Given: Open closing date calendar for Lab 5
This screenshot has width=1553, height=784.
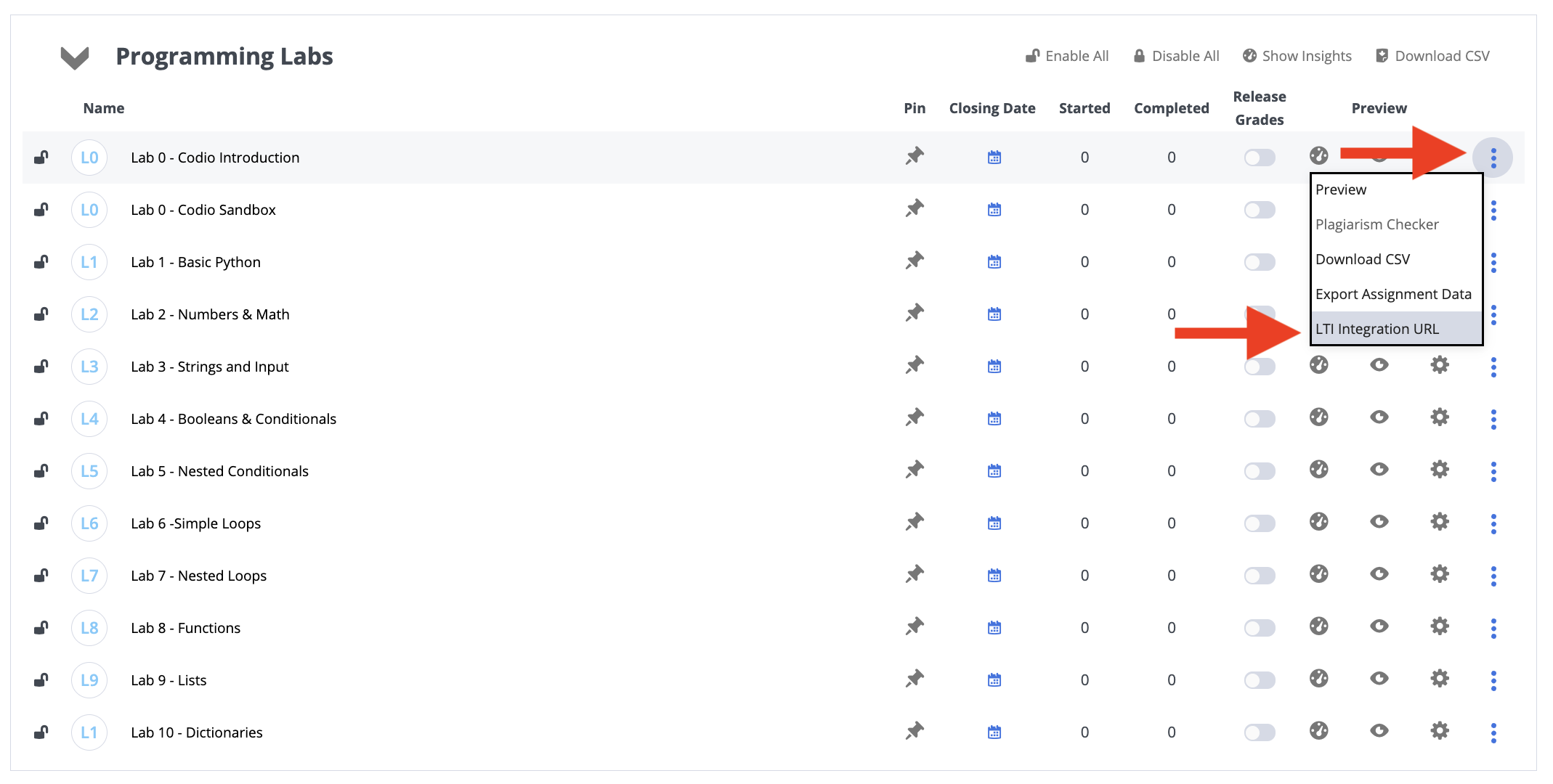Looking at the screenshot, I should [994, 471].
